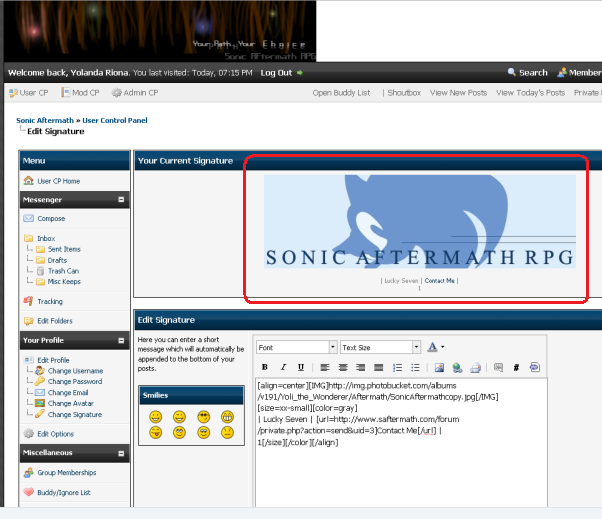602x519 pixels.
Task: Open Edit Folders
Action: coord(55,321)
